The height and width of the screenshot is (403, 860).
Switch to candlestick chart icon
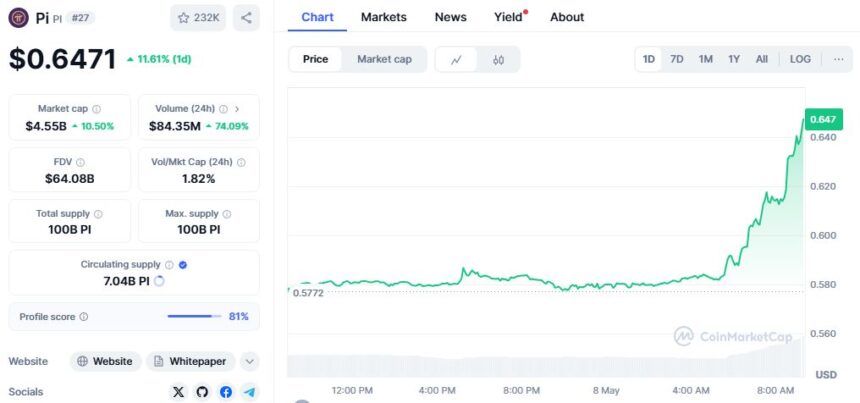point(498,59)
